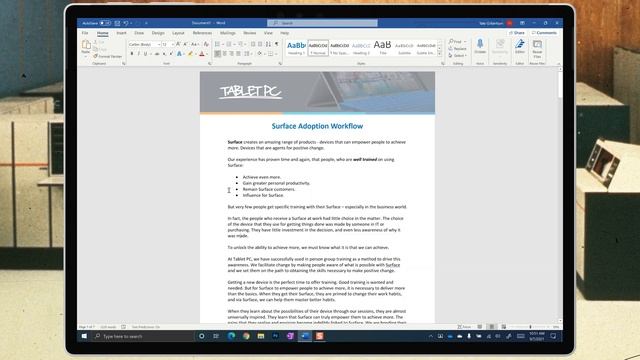Click the Undo arrow icon
640x360 pixels.
(x=126, y=23)
